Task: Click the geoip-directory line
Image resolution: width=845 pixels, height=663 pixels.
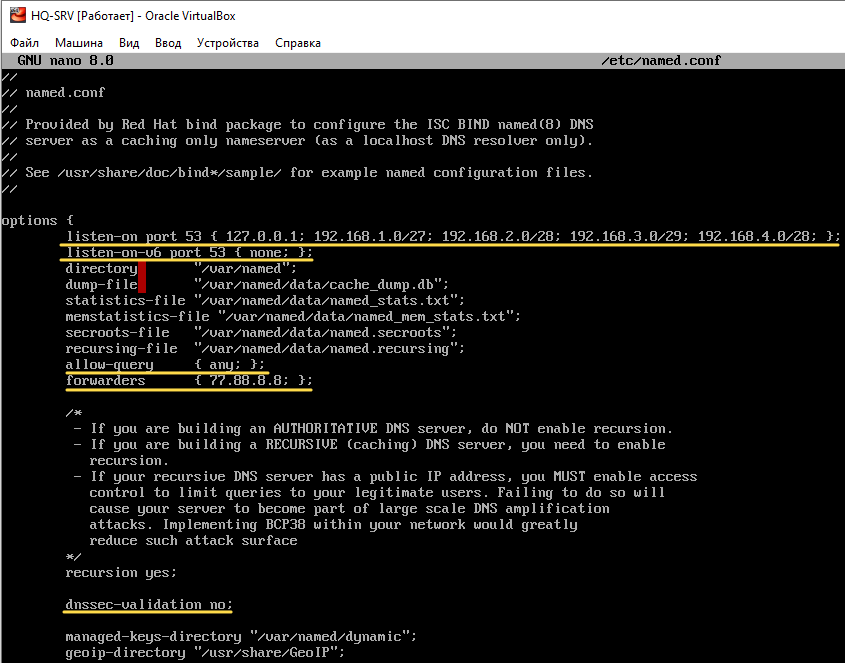Action: [204, 652]
